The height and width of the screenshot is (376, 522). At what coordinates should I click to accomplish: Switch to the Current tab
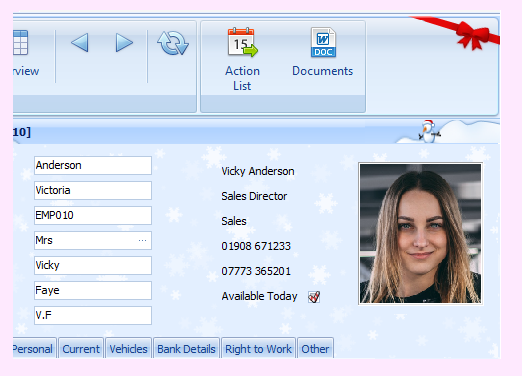pos(81,349)
